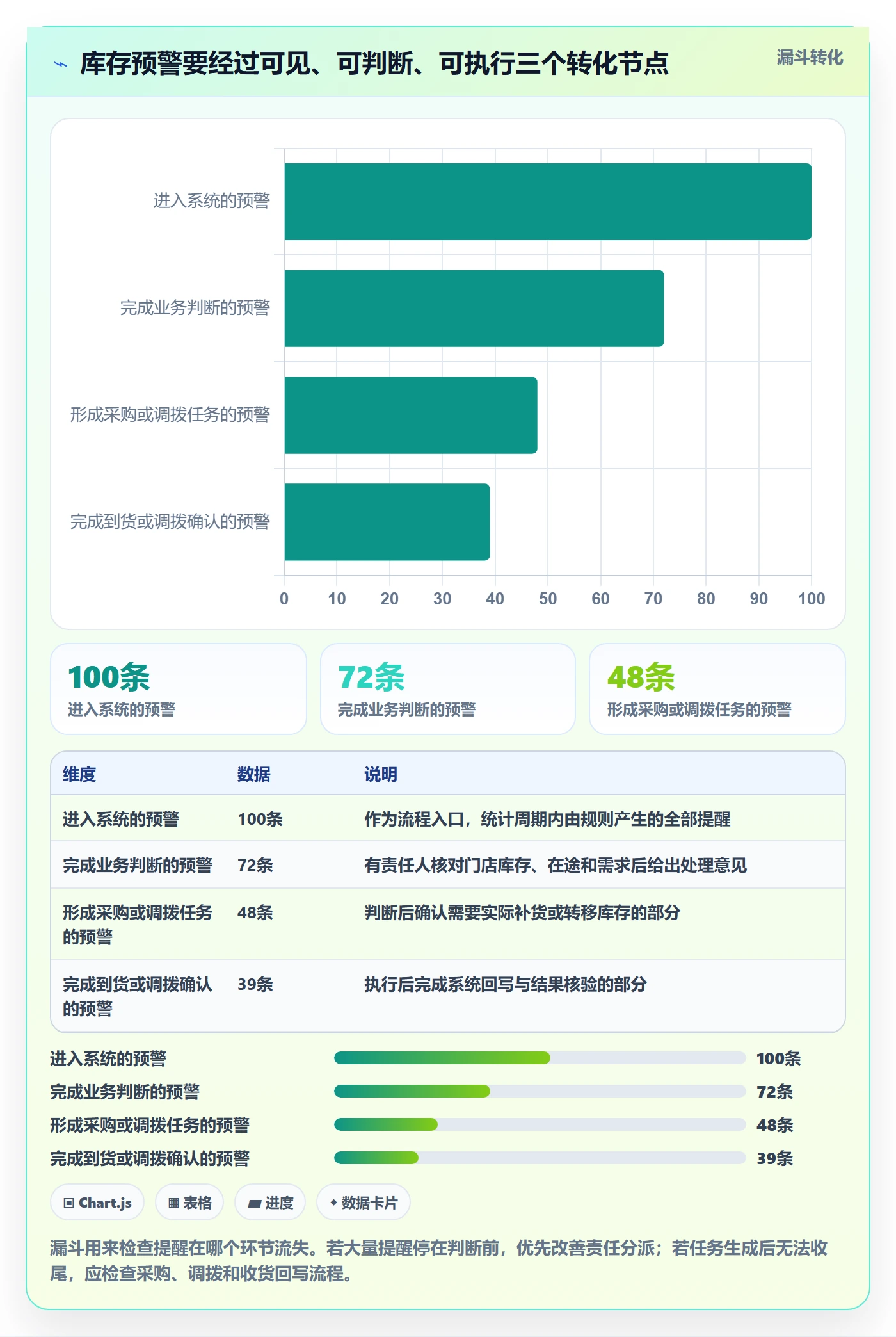Click the footer paragraph starting 漏斗用来检查
This screenshot has height=1337, width=896.
[x=439, y=1260]
